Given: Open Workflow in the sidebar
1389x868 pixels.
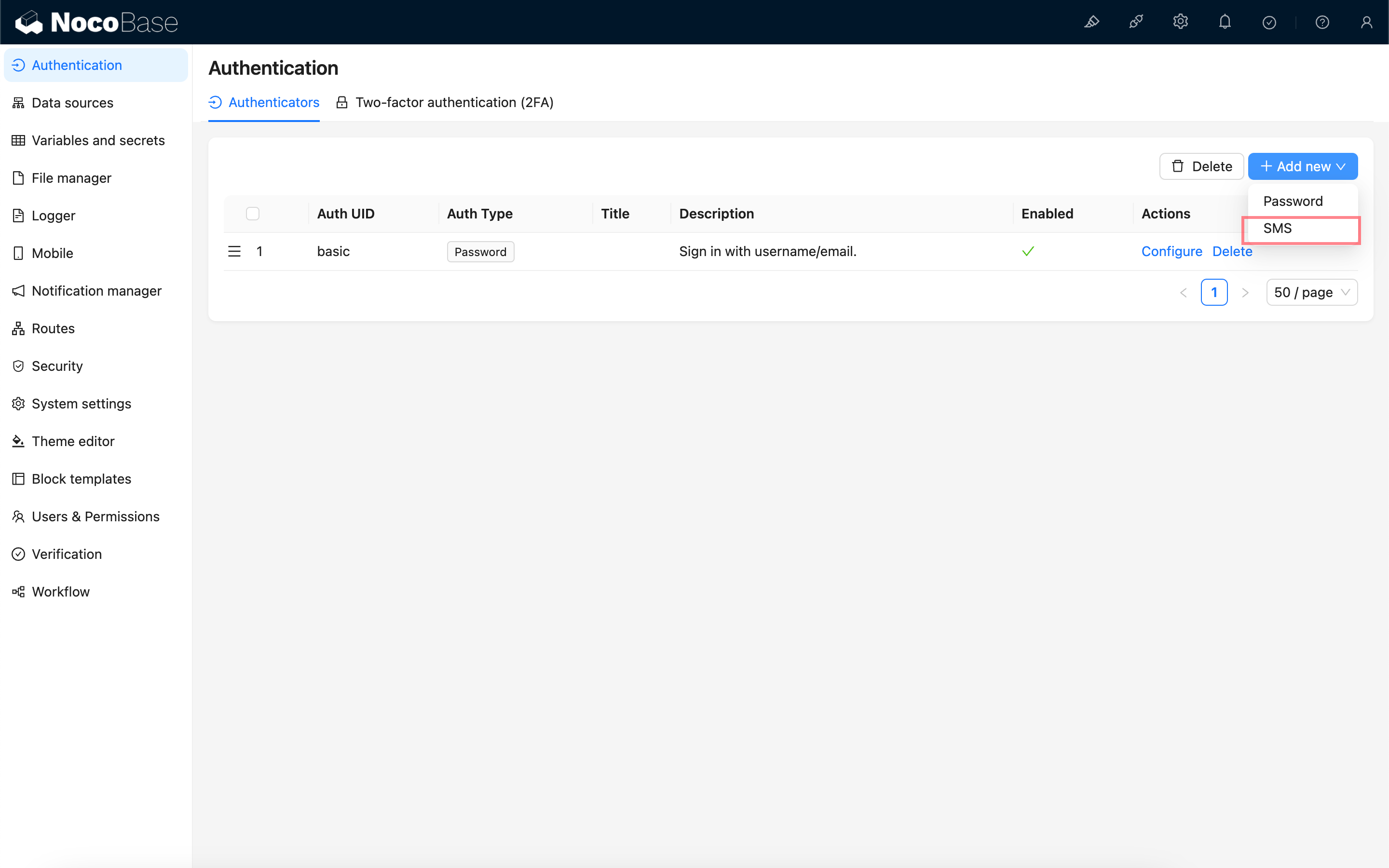Looking at the screenshot, I should click(x=60, y=591).
